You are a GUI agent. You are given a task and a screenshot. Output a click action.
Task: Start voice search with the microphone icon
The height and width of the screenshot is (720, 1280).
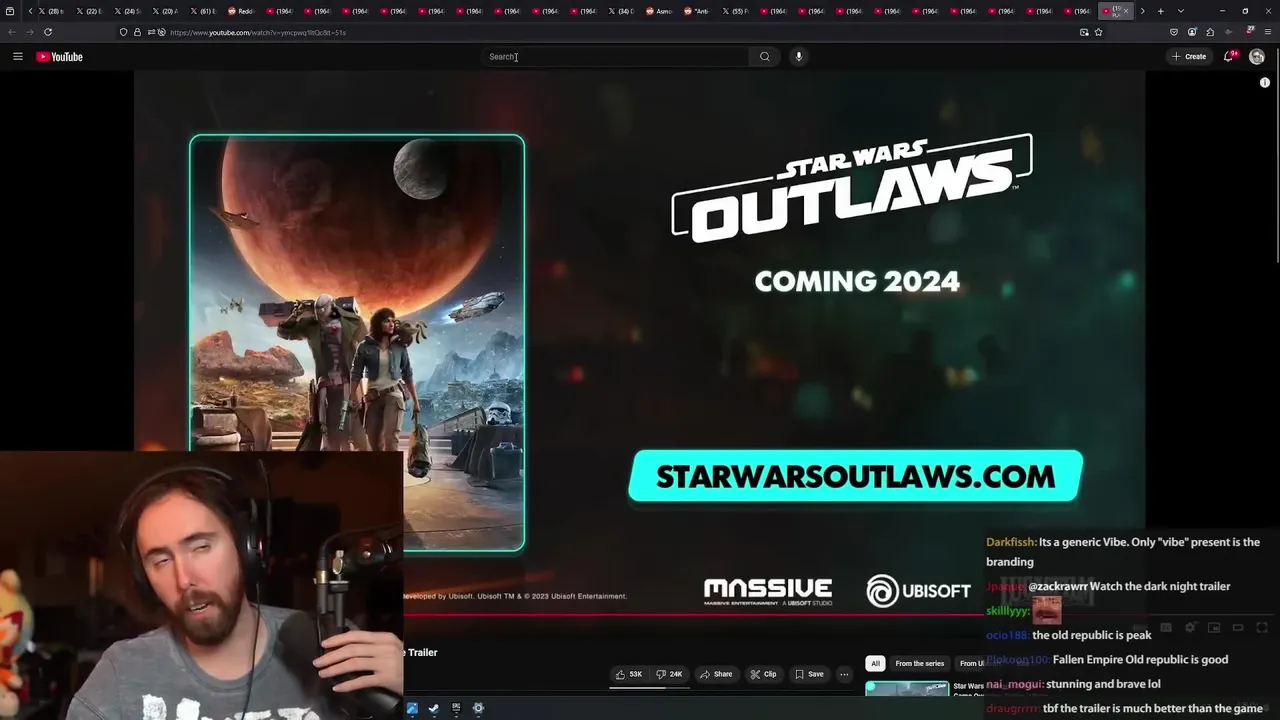point(798,57)
